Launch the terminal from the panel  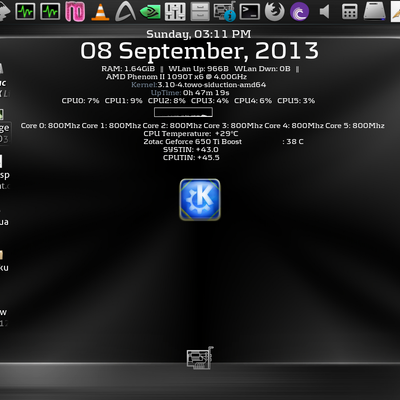point(250,12)
